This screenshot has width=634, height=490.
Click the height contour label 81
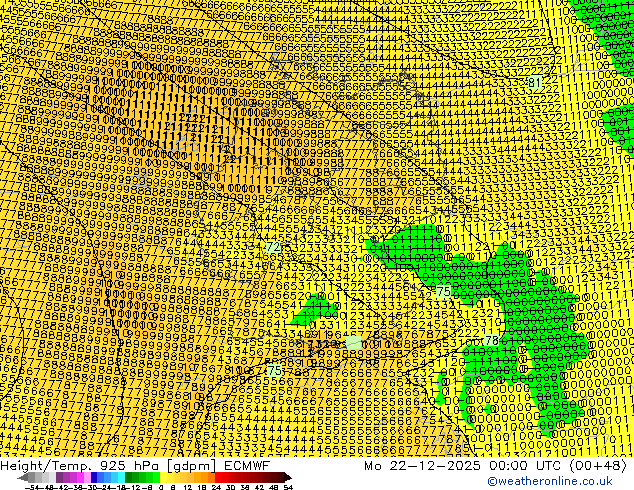click(x=535, y=82)
